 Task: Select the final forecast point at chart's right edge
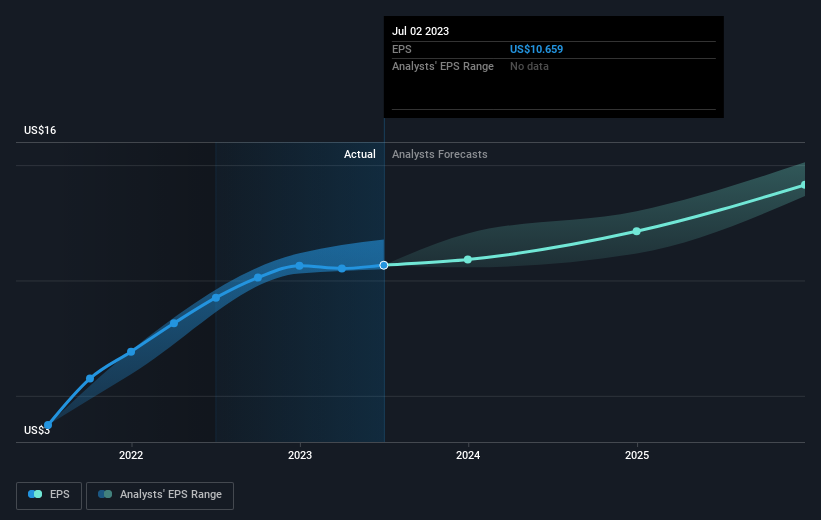pos(803,185)
